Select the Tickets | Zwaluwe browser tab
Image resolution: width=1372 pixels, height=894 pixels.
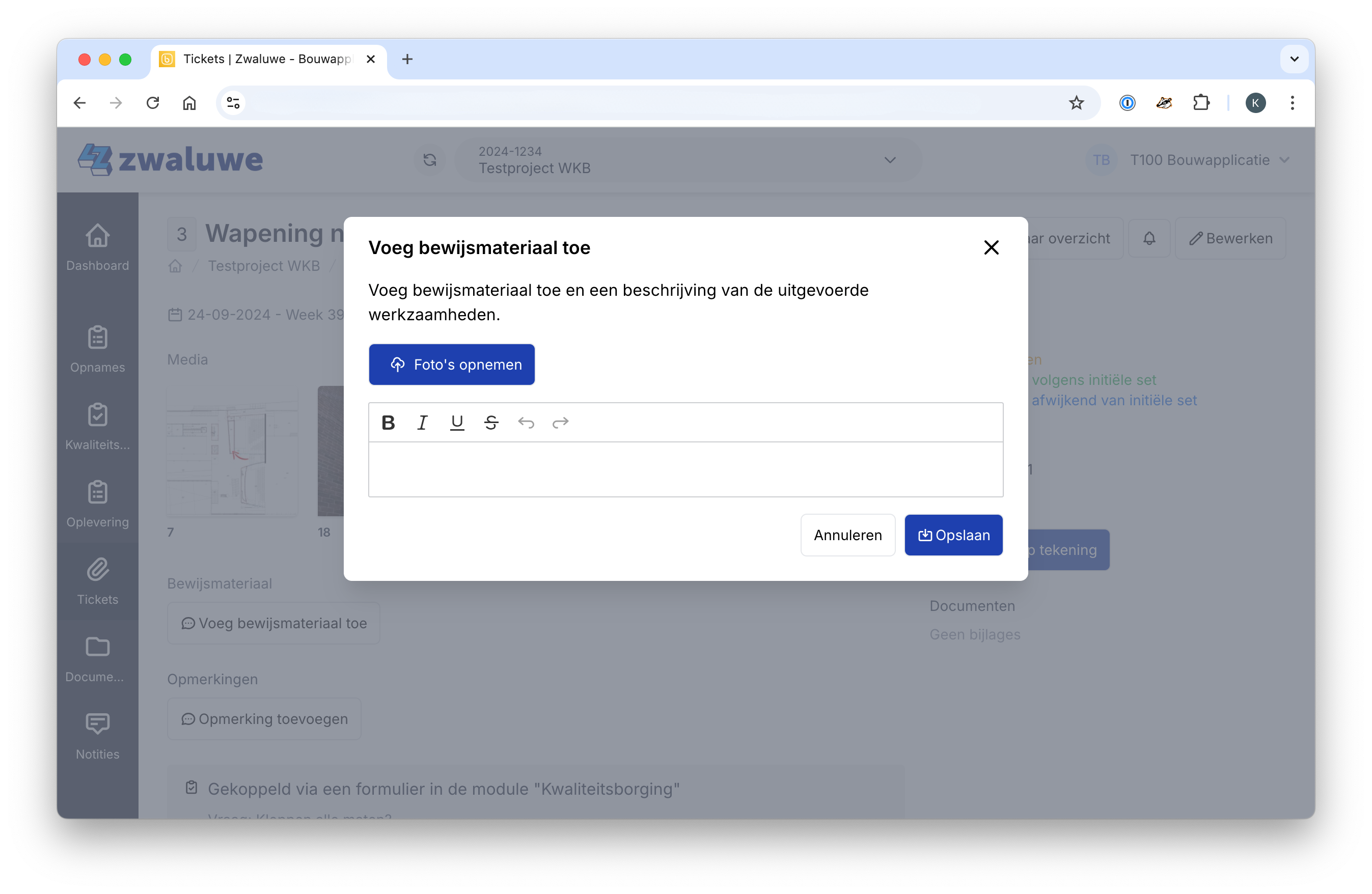tap(268, 59)
